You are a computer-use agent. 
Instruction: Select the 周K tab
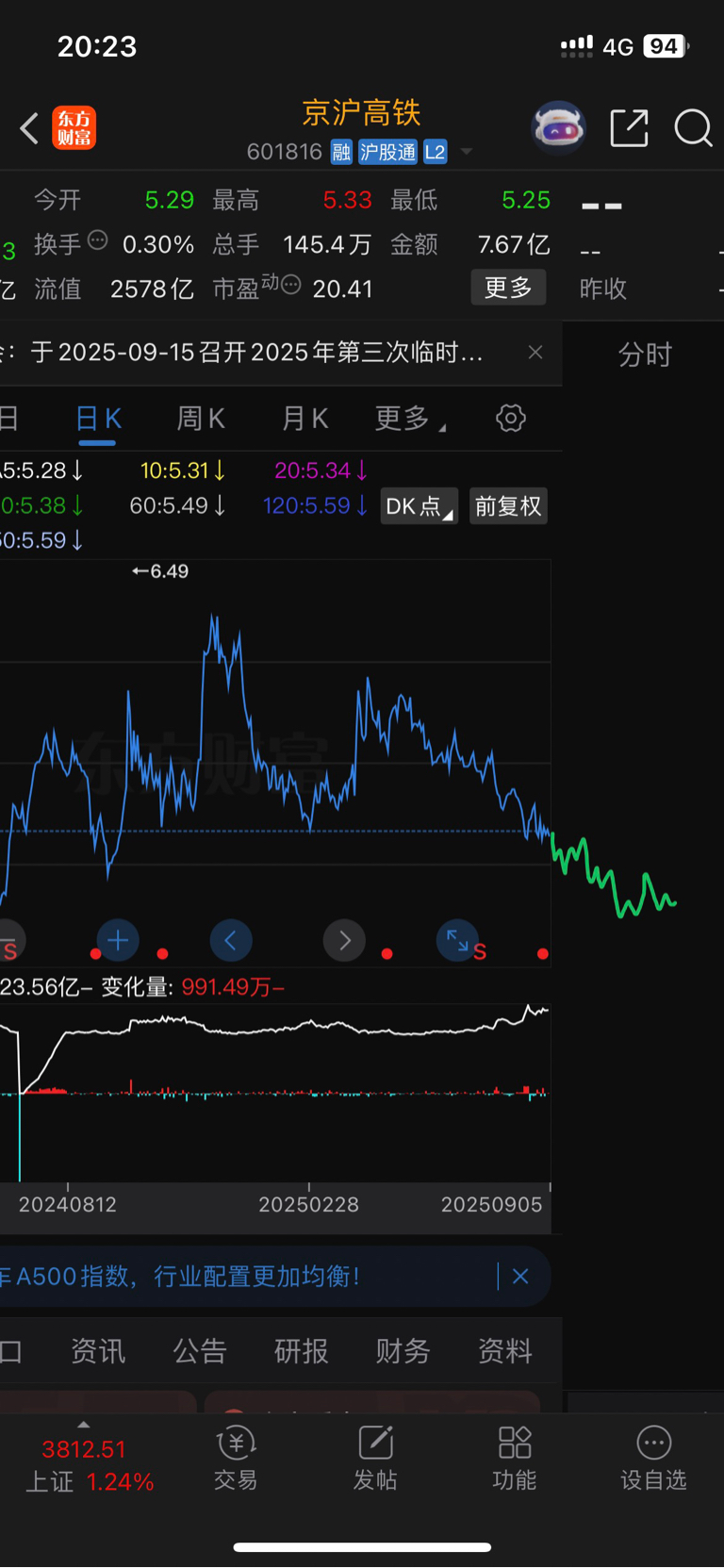(201, 419)
